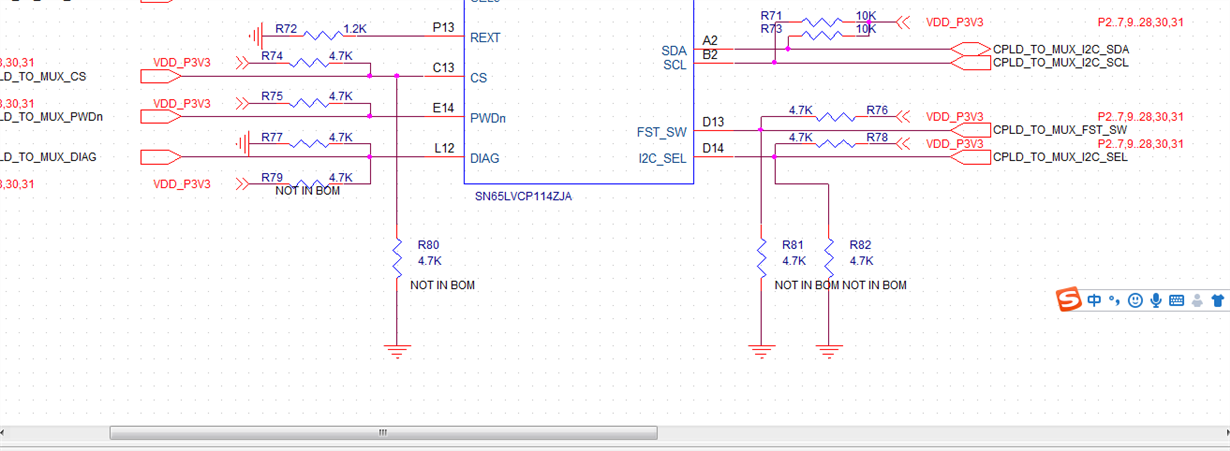This screenshot has height=451, width=1230.
Task: Click the I2C_SEL pin label
Action: pos(663,158)
